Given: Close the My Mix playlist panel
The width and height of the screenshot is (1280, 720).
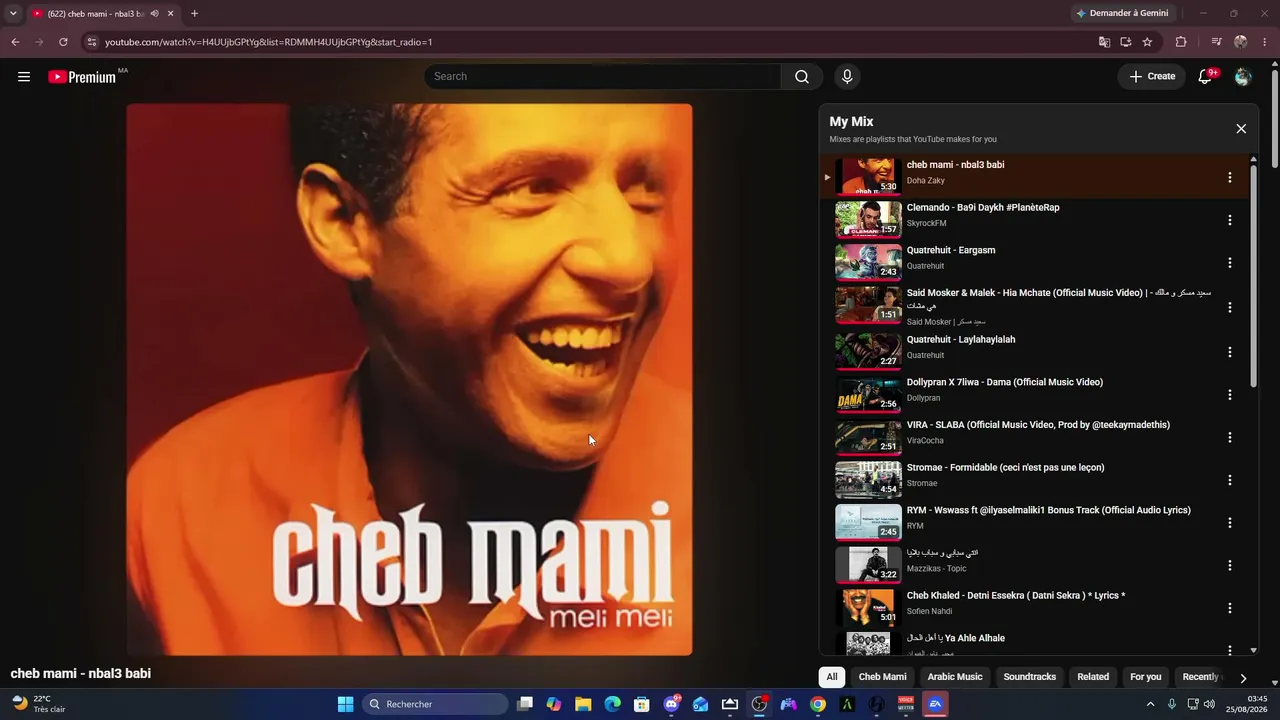Looking at the screenshot, I should [1241, 129].
